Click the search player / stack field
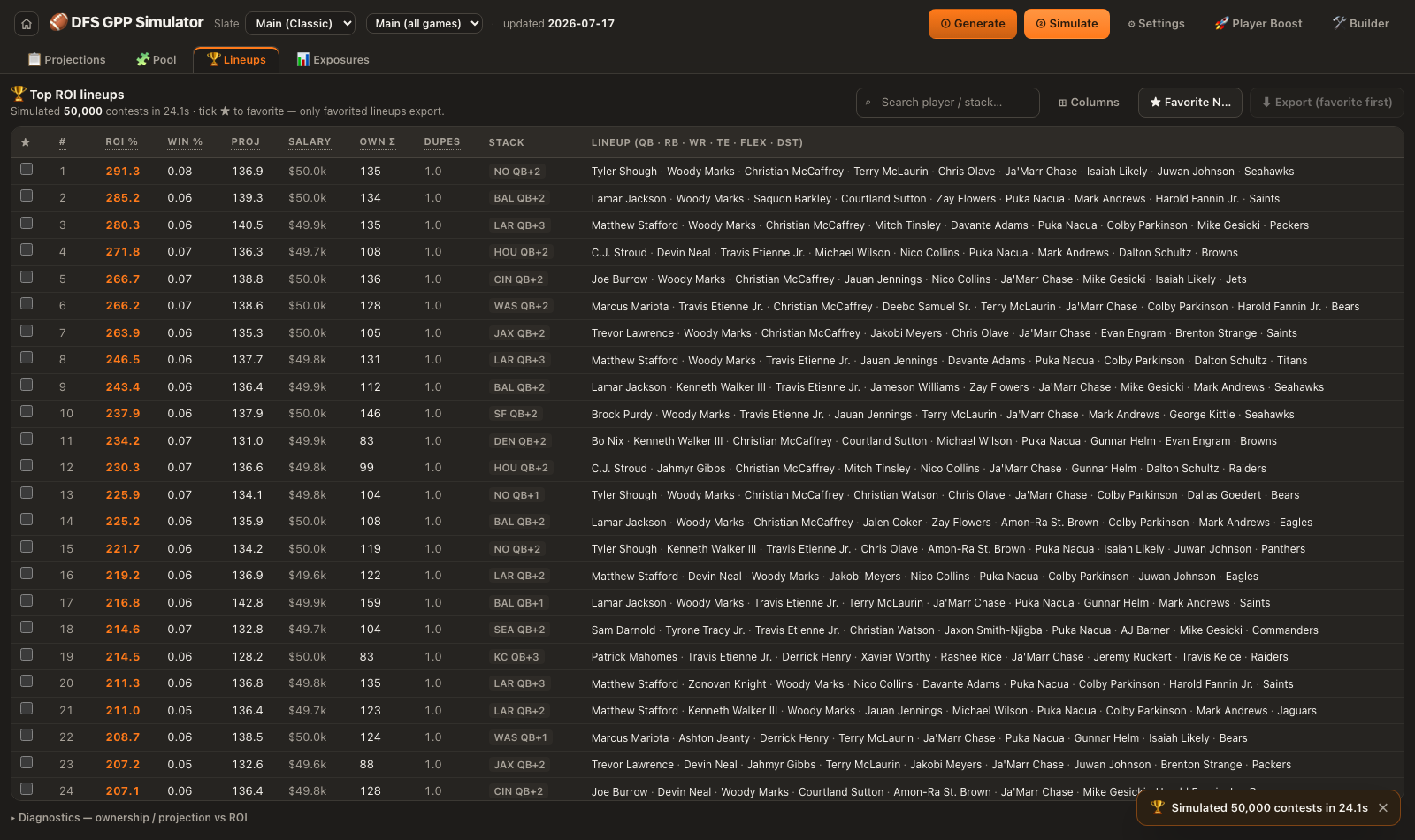 pos(948,103)
